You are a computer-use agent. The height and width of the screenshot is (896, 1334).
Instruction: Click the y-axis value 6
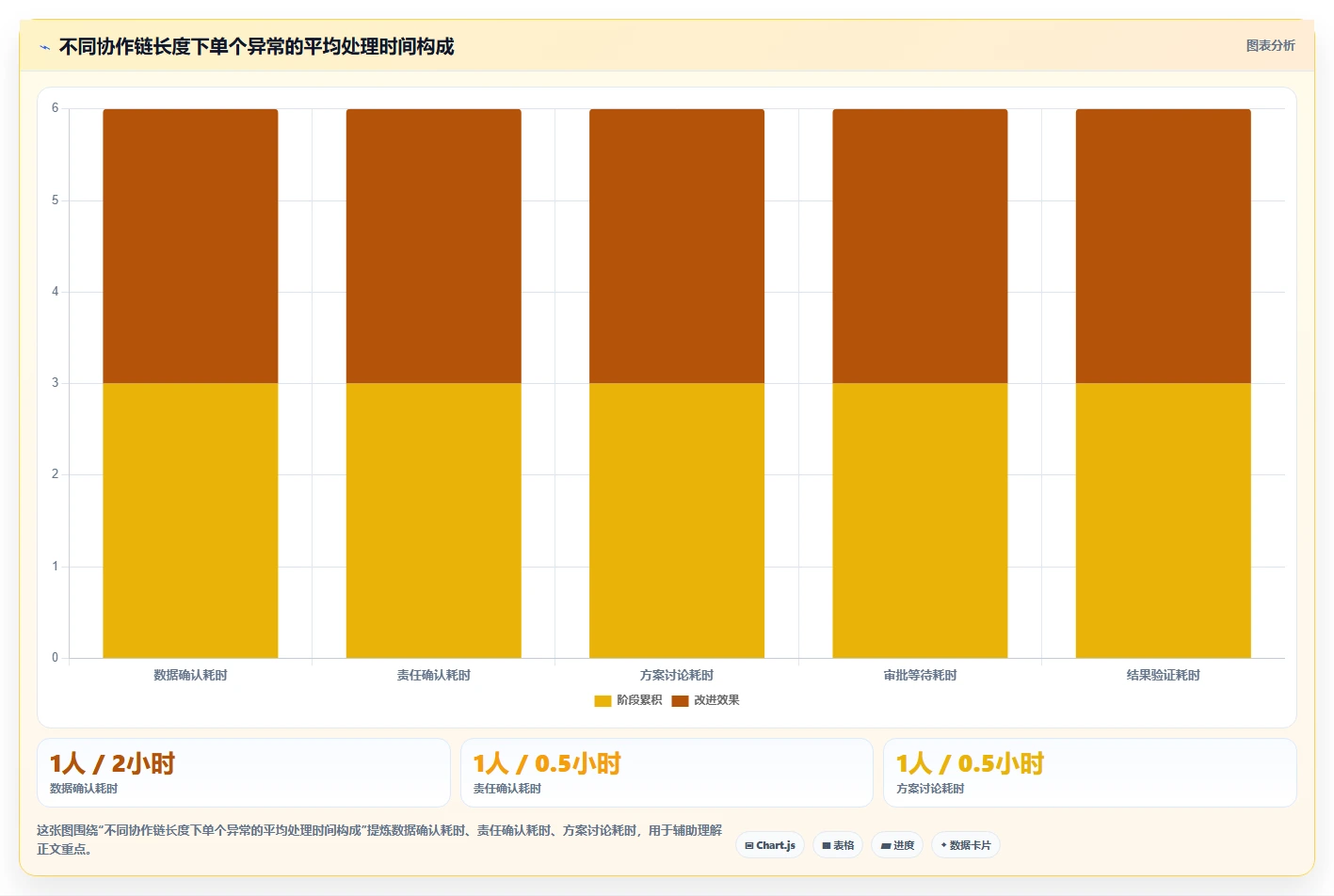point(55,108)
